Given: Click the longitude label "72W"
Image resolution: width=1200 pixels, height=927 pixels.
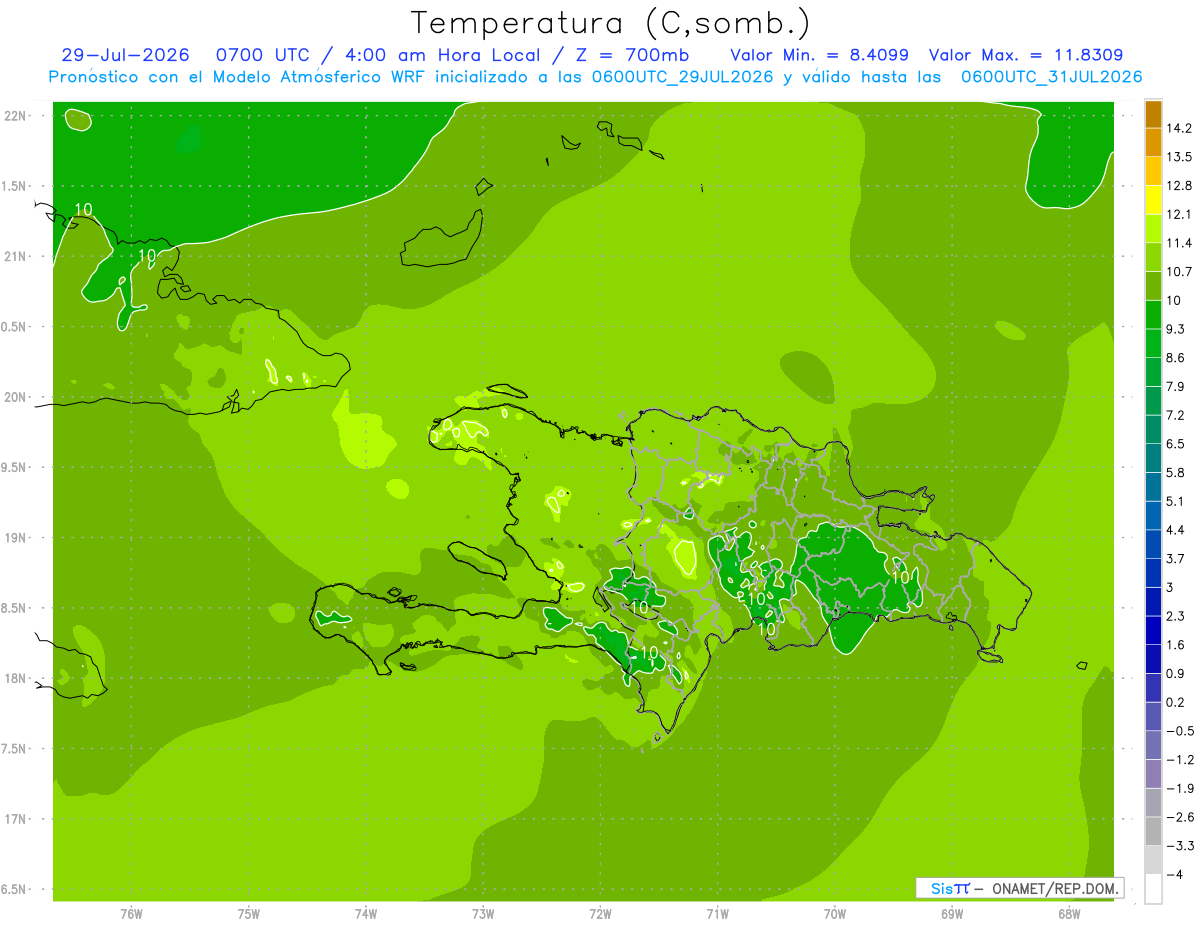Looking at the screenshot, I should tap(600, 913).
